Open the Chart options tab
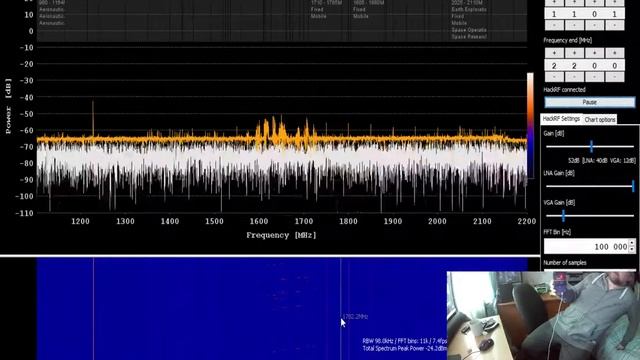 [600, 119]
